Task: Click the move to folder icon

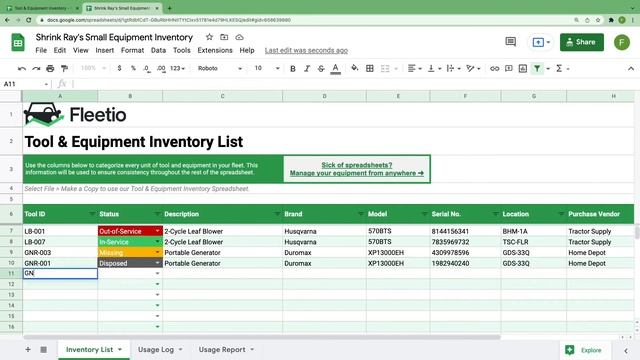Action: pyautogui.click(x=224, y=37)
